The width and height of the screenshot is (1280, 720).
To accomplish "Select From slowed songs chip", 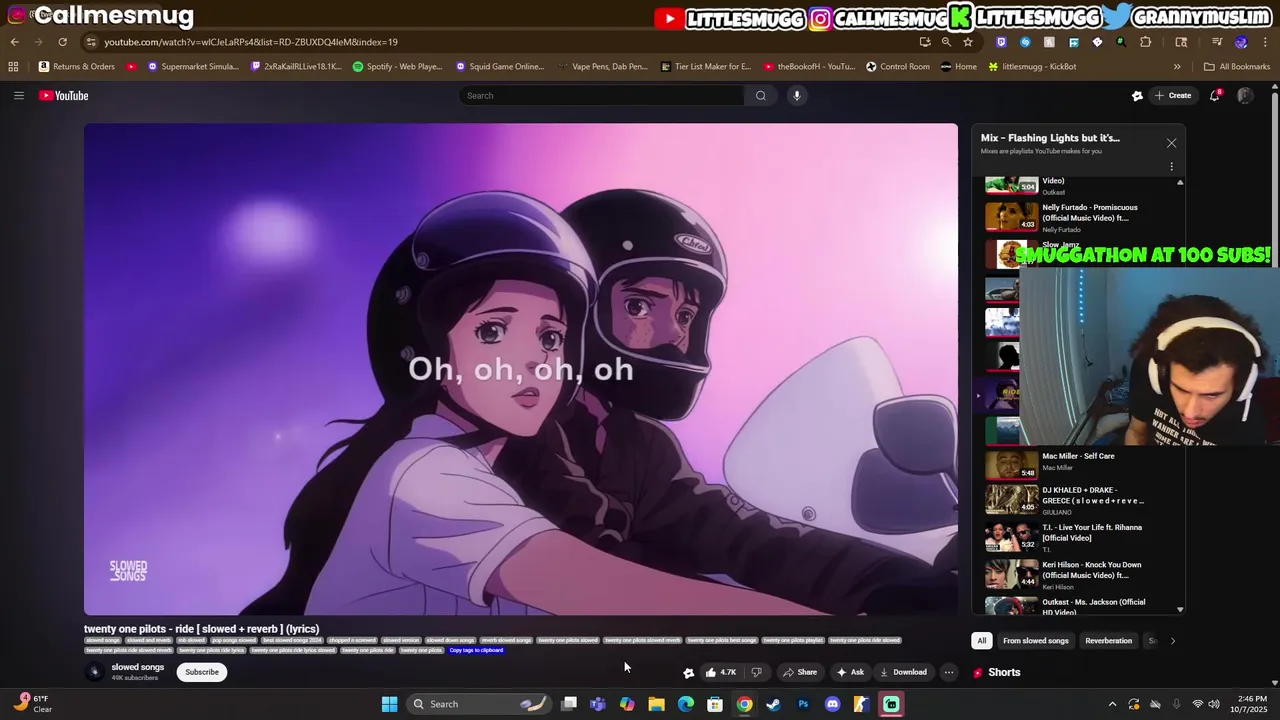I will (x=1036, y=641).
